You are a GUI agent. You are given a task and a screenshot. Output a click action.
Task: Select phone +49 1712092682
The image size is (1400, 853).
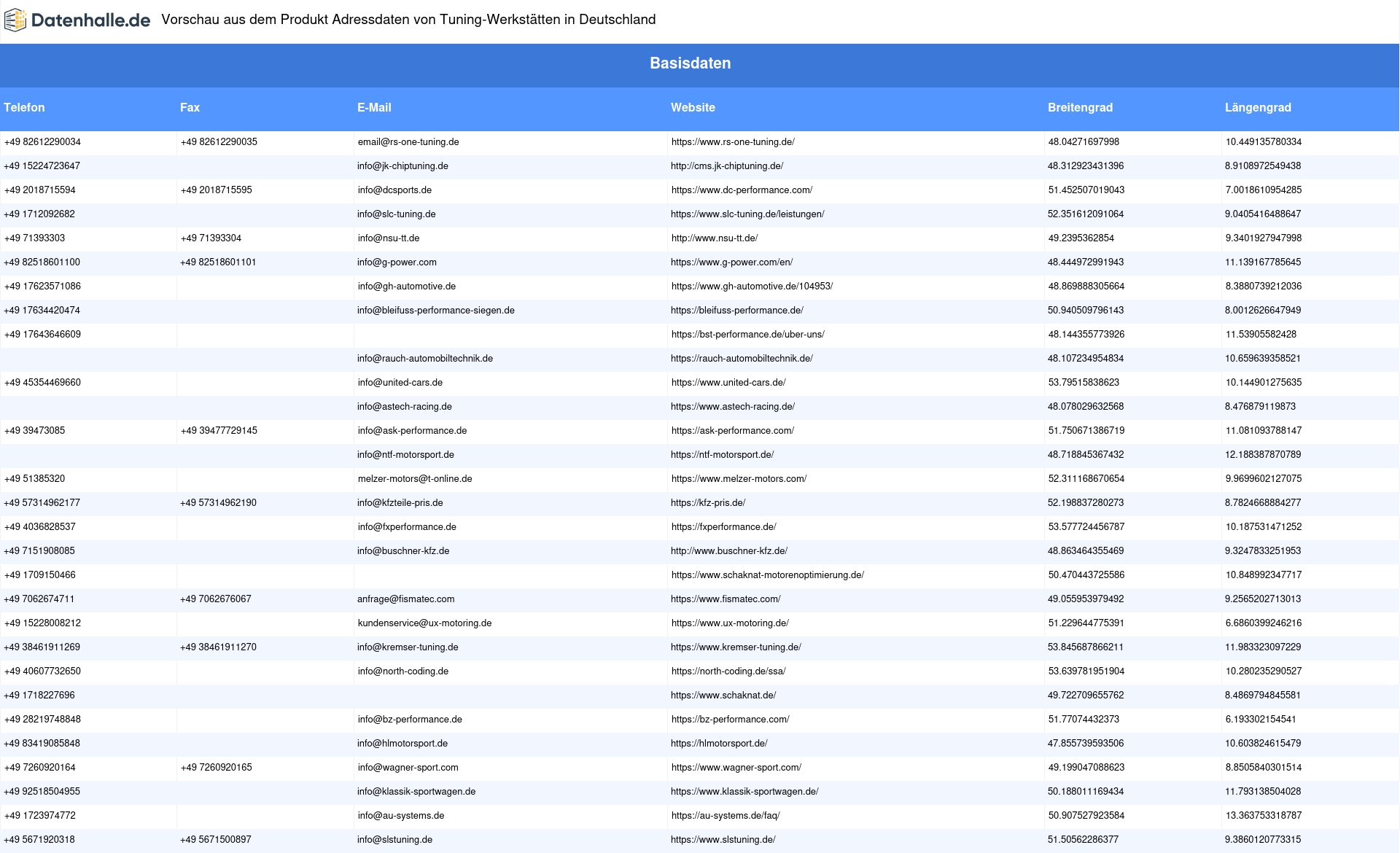coord(39,214)
